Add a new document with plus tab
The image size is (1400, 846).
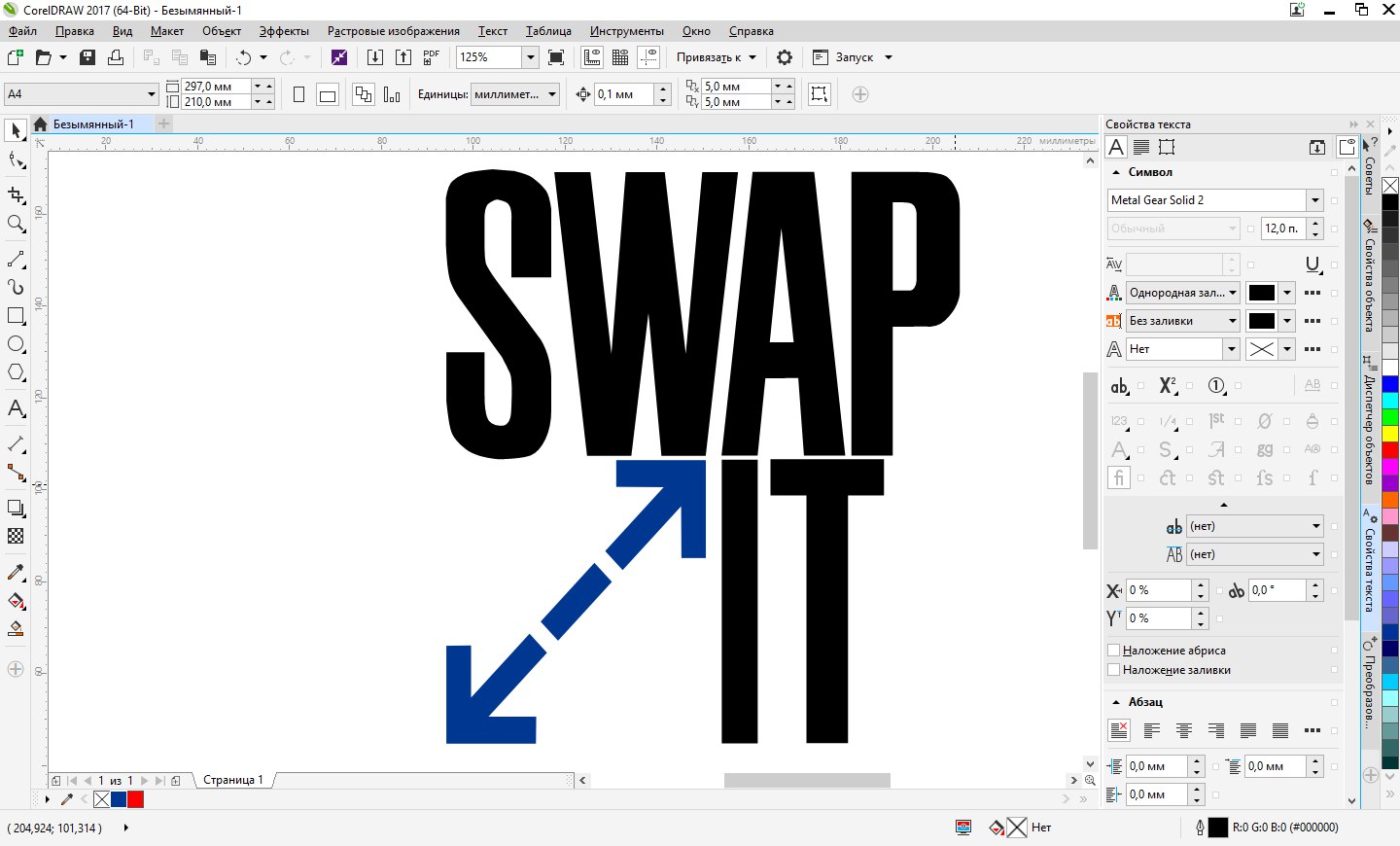pos(163,124)
